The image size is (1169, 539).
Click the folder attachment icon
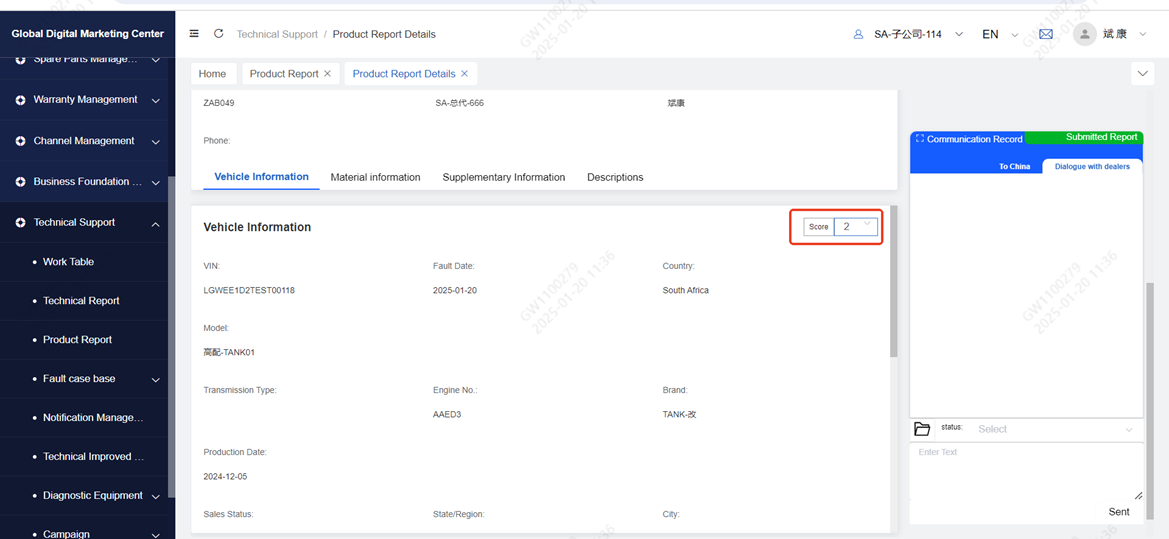click(x=922, y=429)
